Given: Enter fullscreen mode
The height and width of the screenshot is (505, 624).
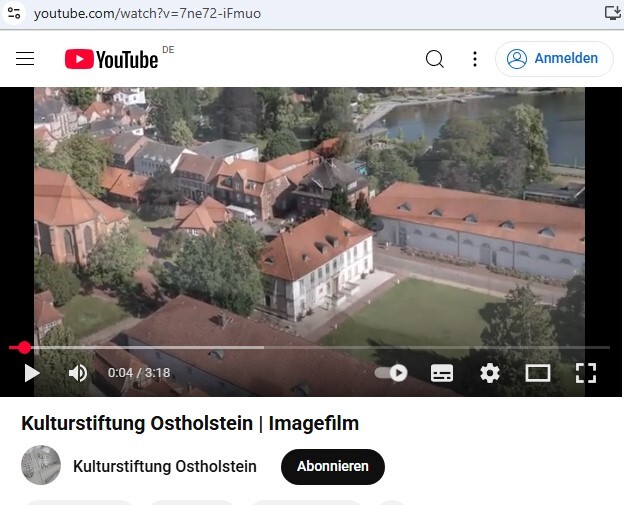Looking at the screenshot, I should coord(586,373).
